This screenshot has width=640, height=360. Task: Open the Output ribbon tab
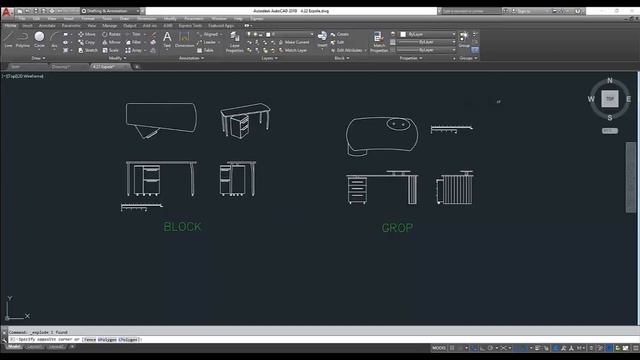point(130,25)
